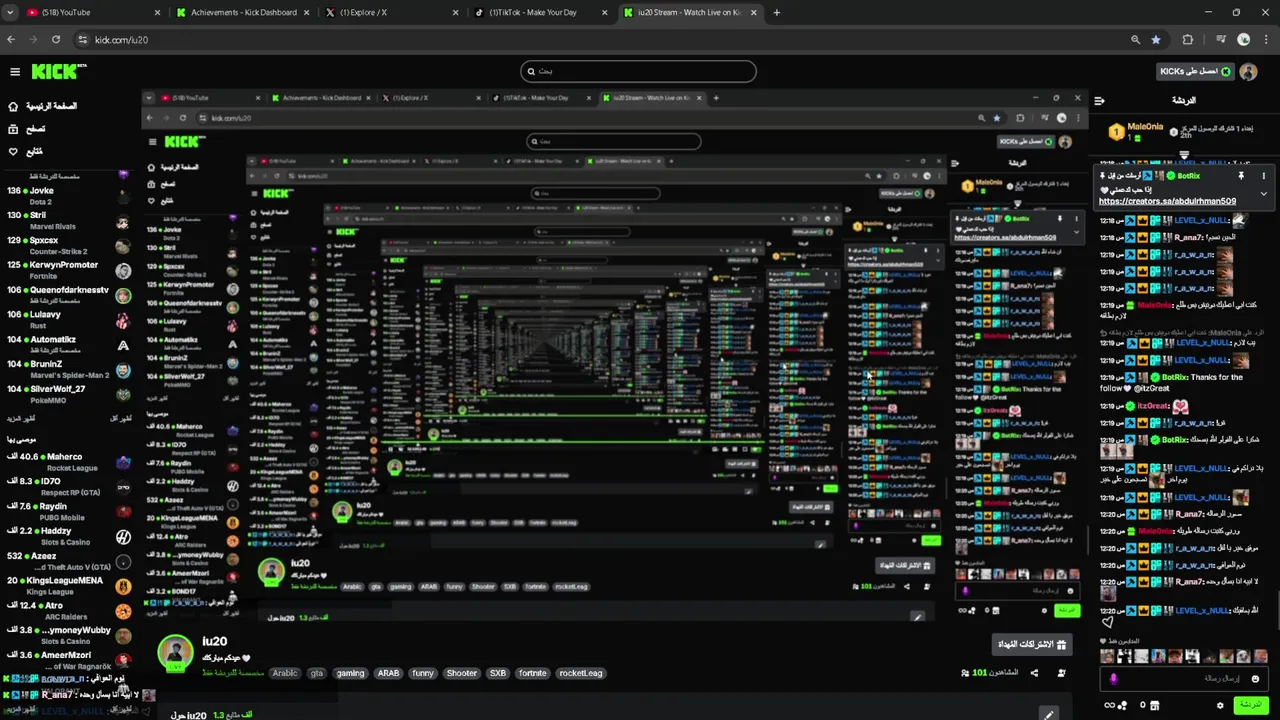Image resolution: width=1280 pixels, height=720 pixels.
Task: Select the iu20 Stream Kick tab
Action: (690, 12)
